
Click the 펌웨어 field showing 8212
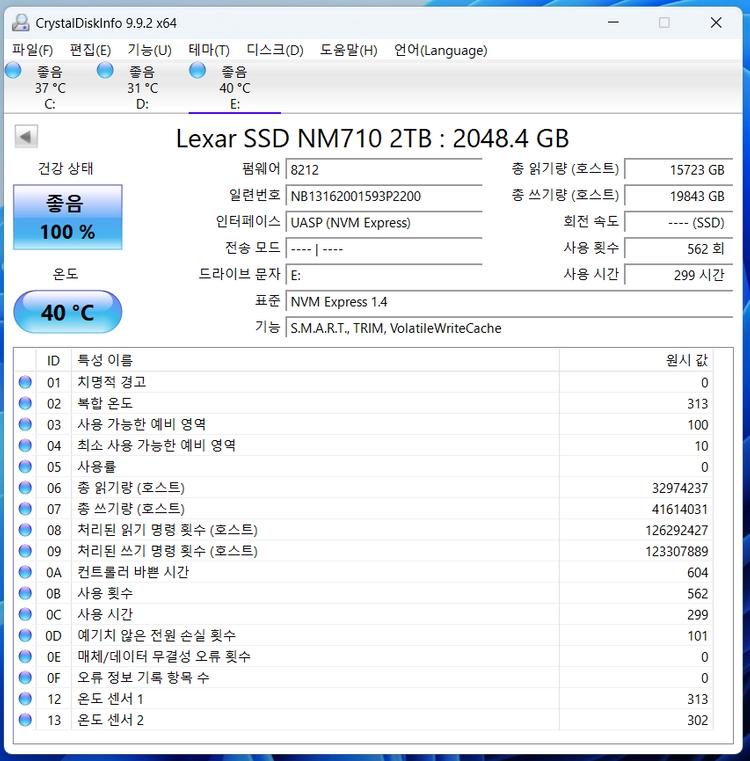(x=384, y=169)
